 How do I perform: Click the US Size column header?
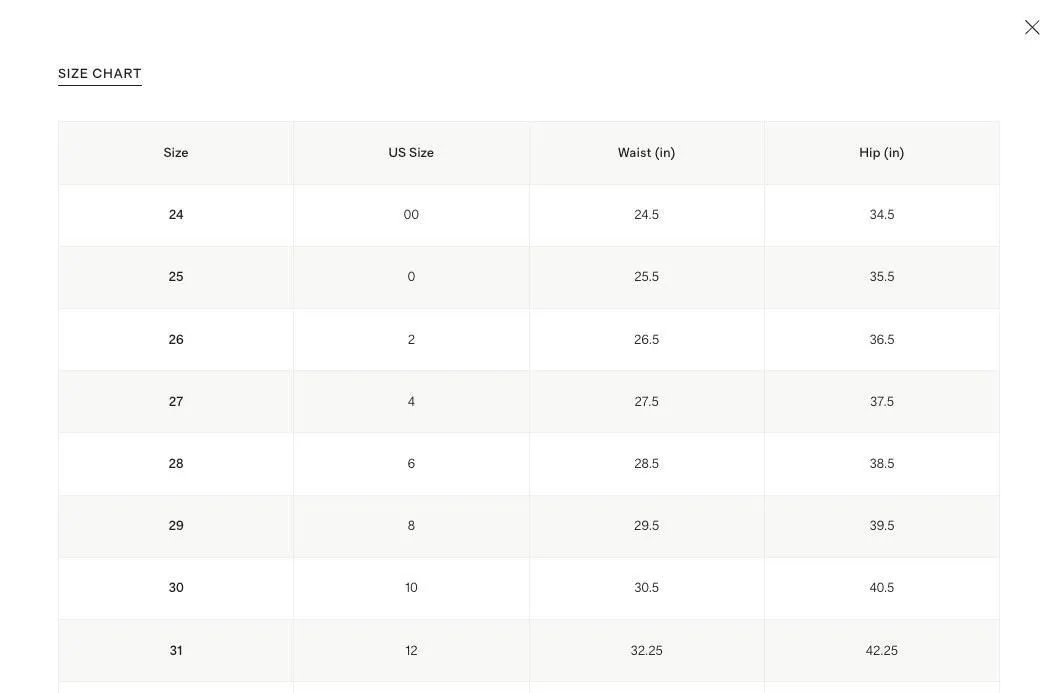point(411,153)
